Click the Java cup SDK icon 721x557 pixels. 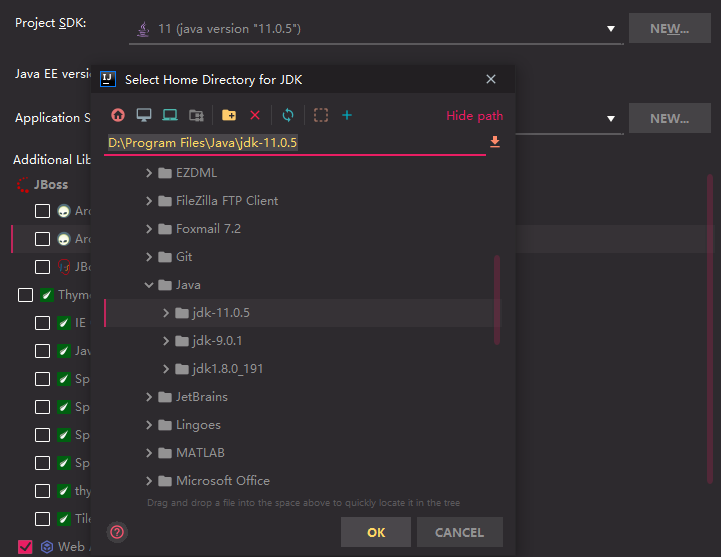point(143,29)
